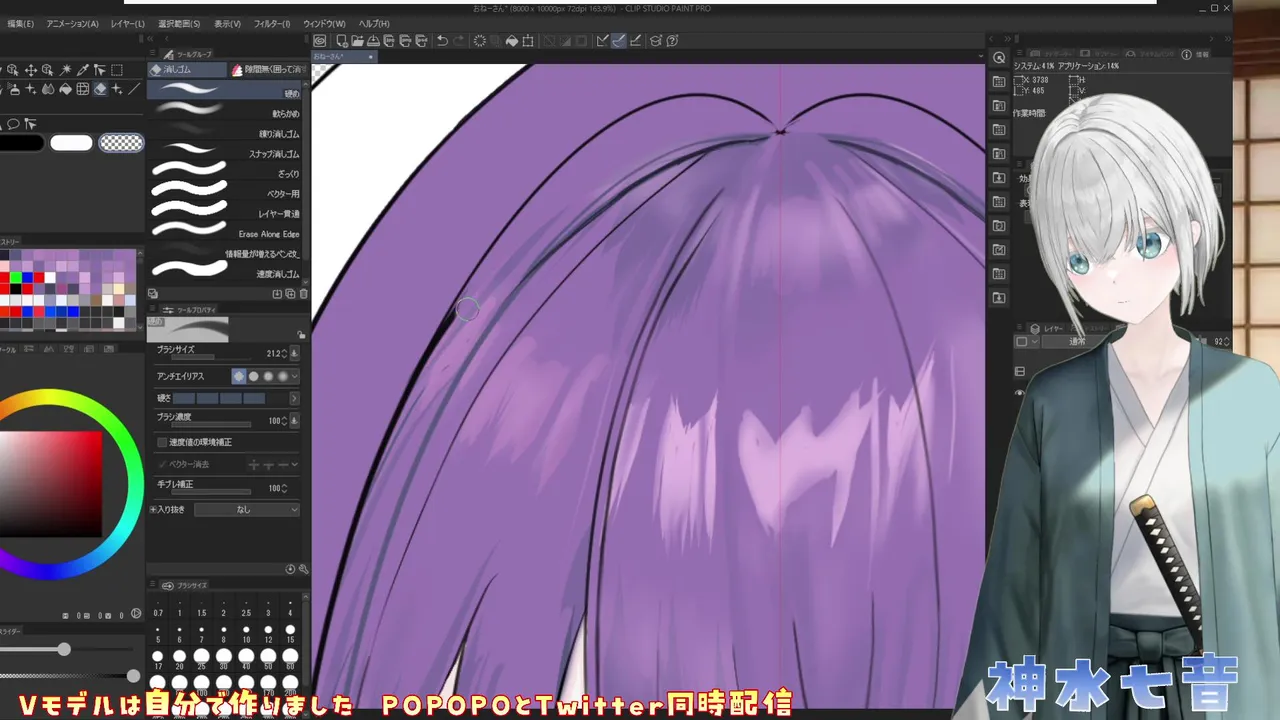This screenshot has width=1280, height=720.
Task: Open sub tool detail wrench icon
Action: coord(303,569)
